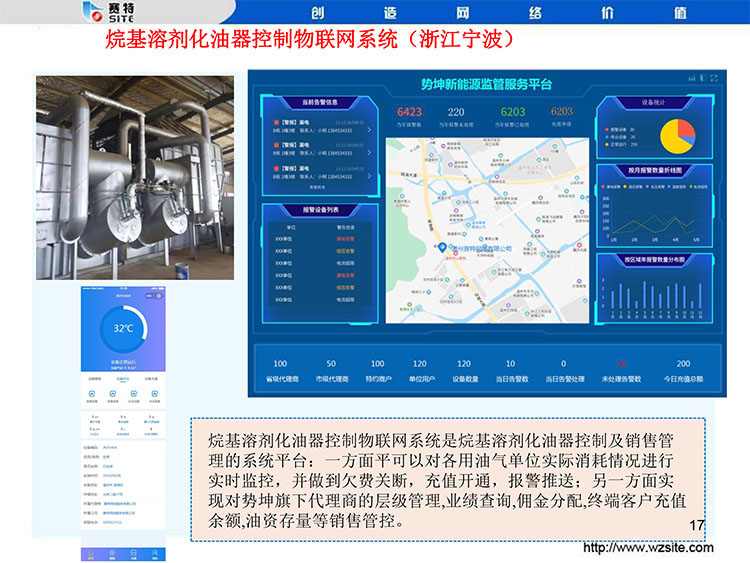Click the 今日充值总额 statistic showing 200
The height and width of the screenshot is (563, 750).
point(683,370)
